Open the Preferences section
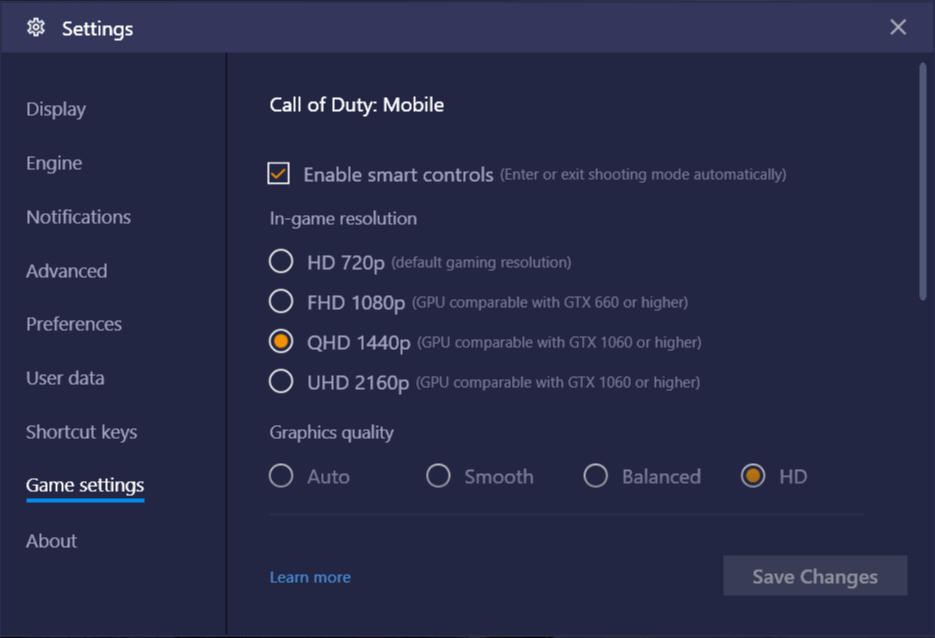This screenshot has height=638, width=935. [x=73, y=324]
